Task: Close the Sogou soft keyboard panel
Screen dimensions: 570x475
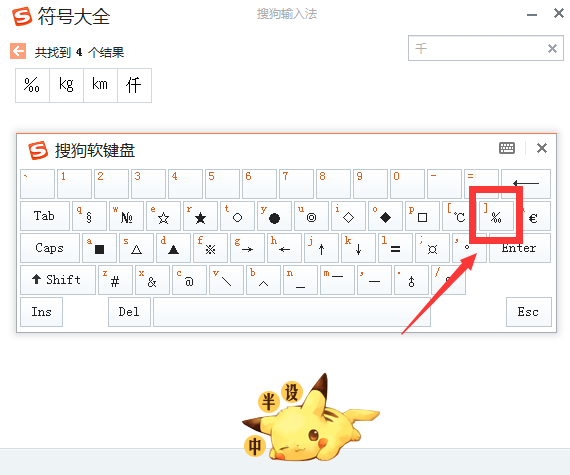Action: tap(542, 148)
